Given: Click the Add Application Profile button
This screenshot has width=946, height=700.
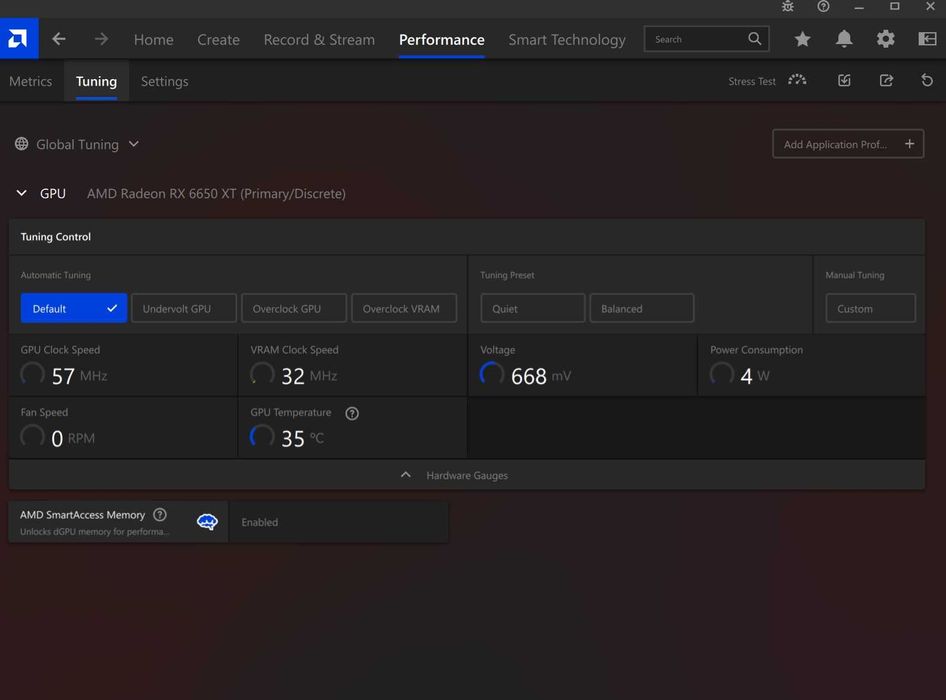Looking at the screenshot, I should click(x=847, y=144).
